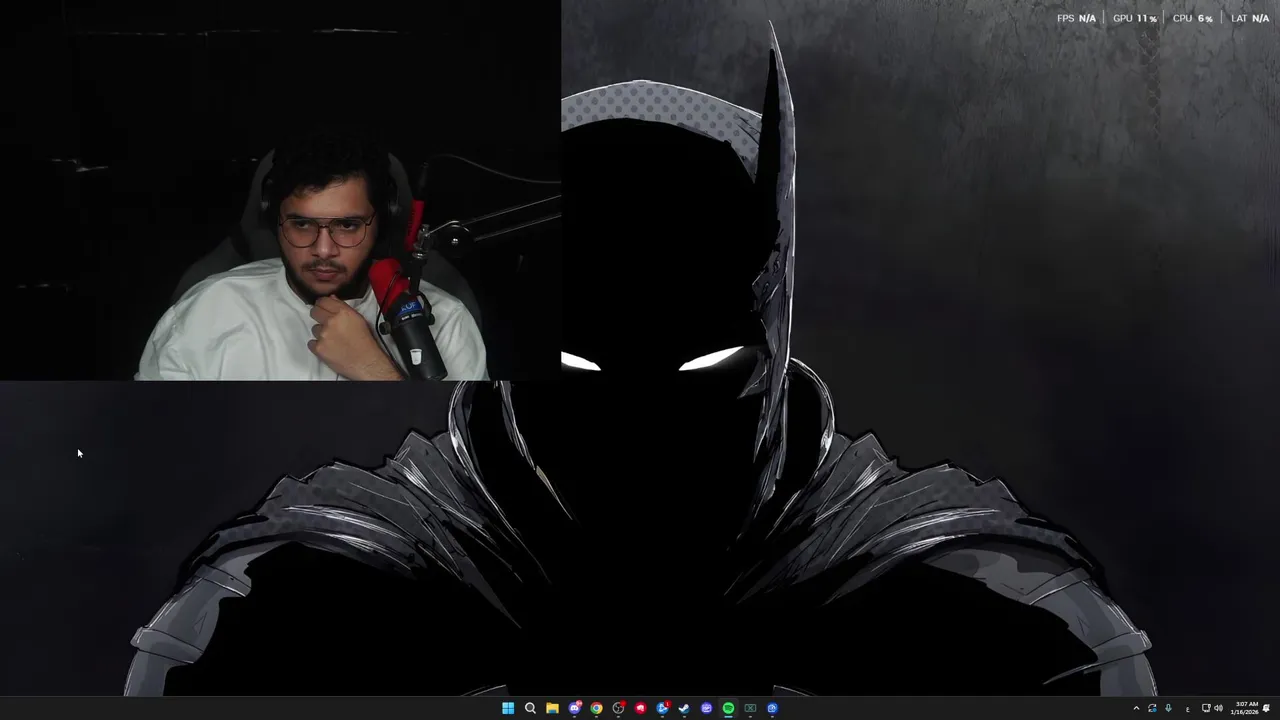Screen dimensions: 1280x720
Task: Open the Windows Start menu
Action: point(508,708)
